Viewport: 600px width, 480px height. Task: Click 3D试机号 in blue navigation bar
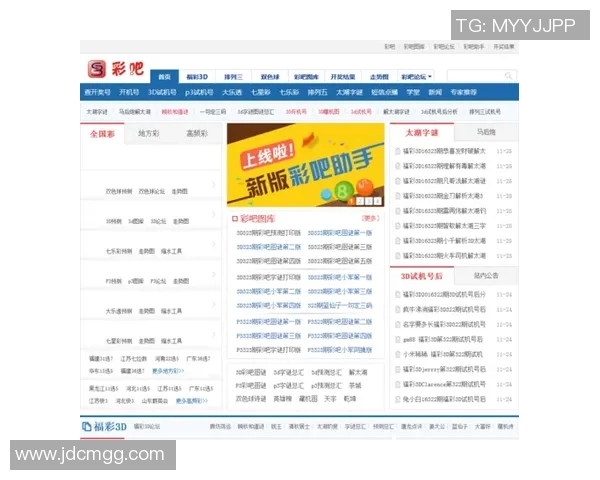(x=162, y=92)
